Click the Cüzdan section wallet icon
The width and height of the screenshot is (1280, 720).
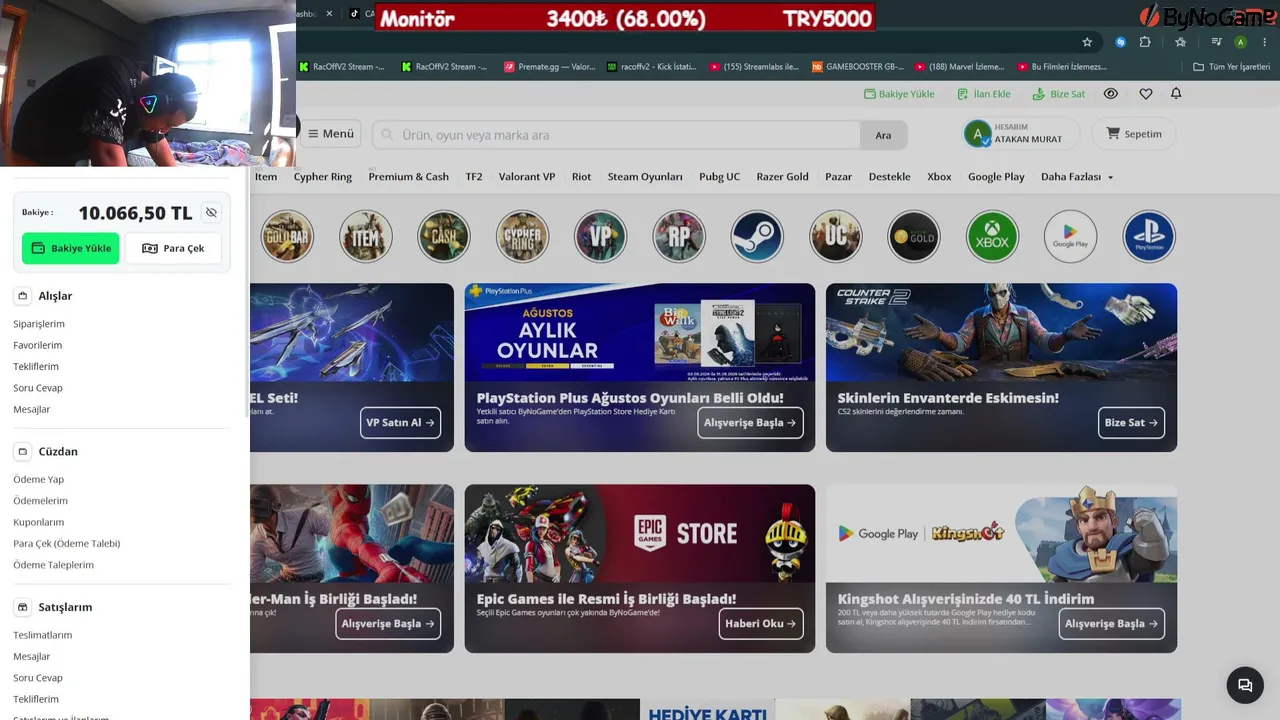coord(23,452)
